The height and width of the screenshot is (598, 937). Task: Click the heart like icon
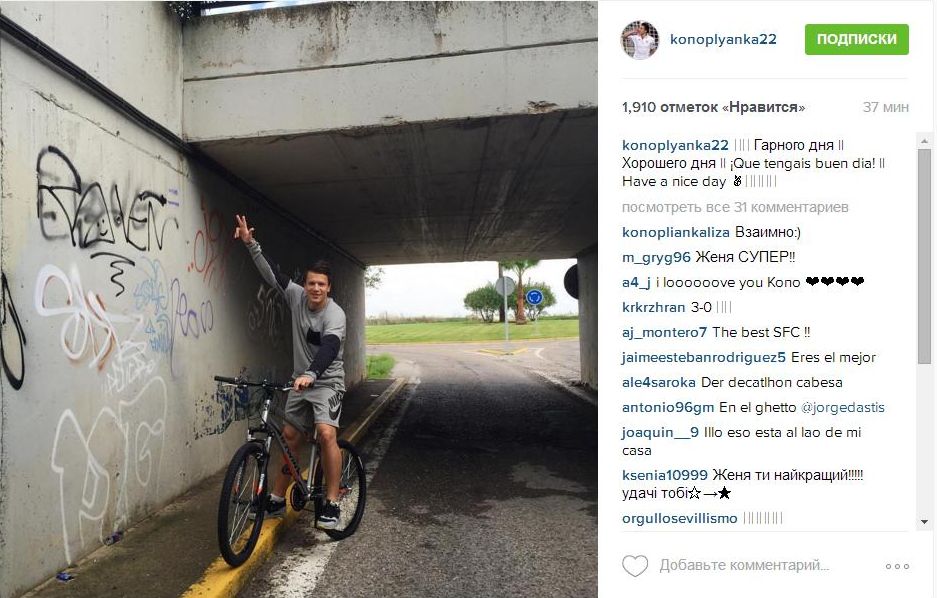click(635, 565)
